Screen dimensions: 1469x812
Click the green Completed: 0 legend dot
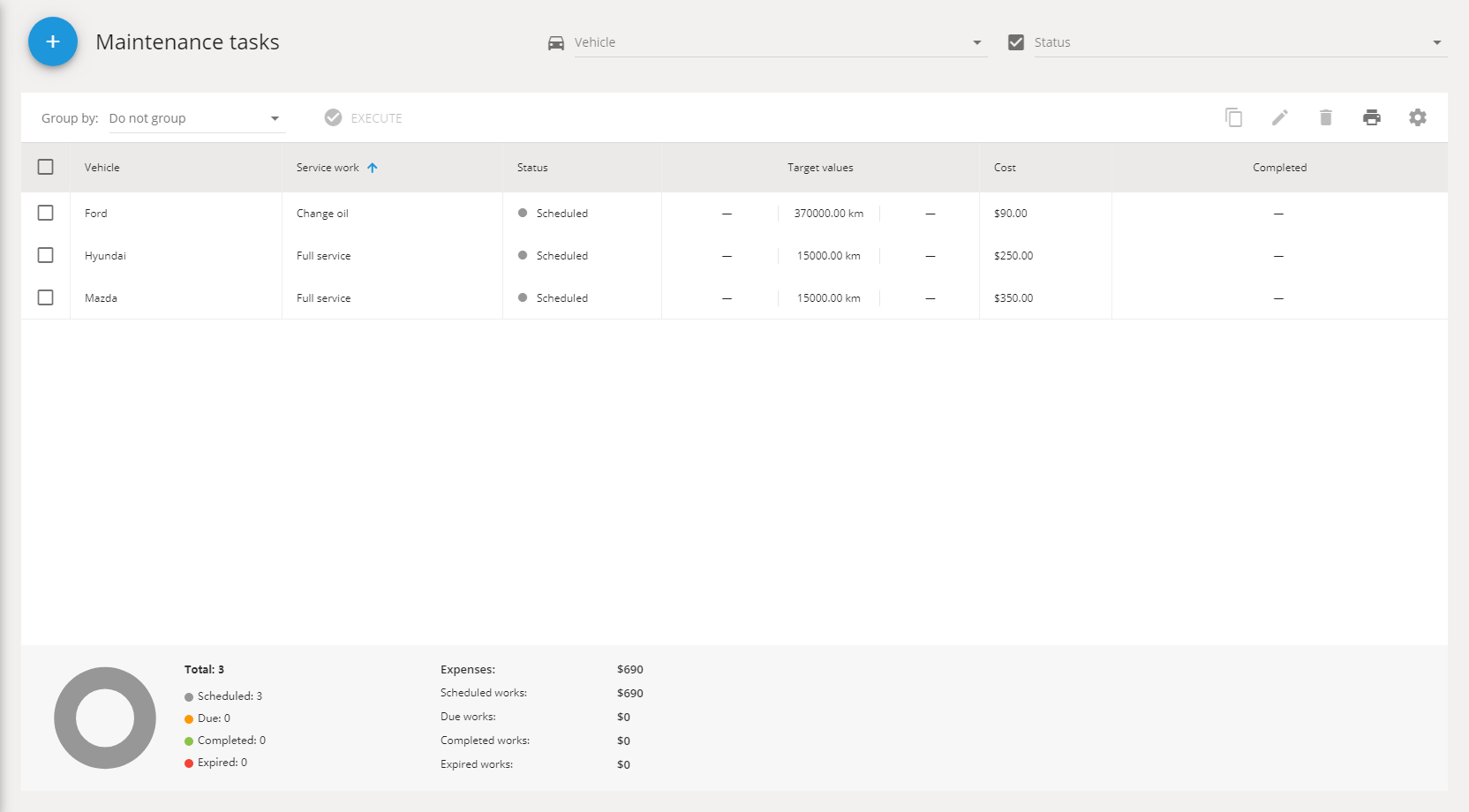click(x=189, y=741)
